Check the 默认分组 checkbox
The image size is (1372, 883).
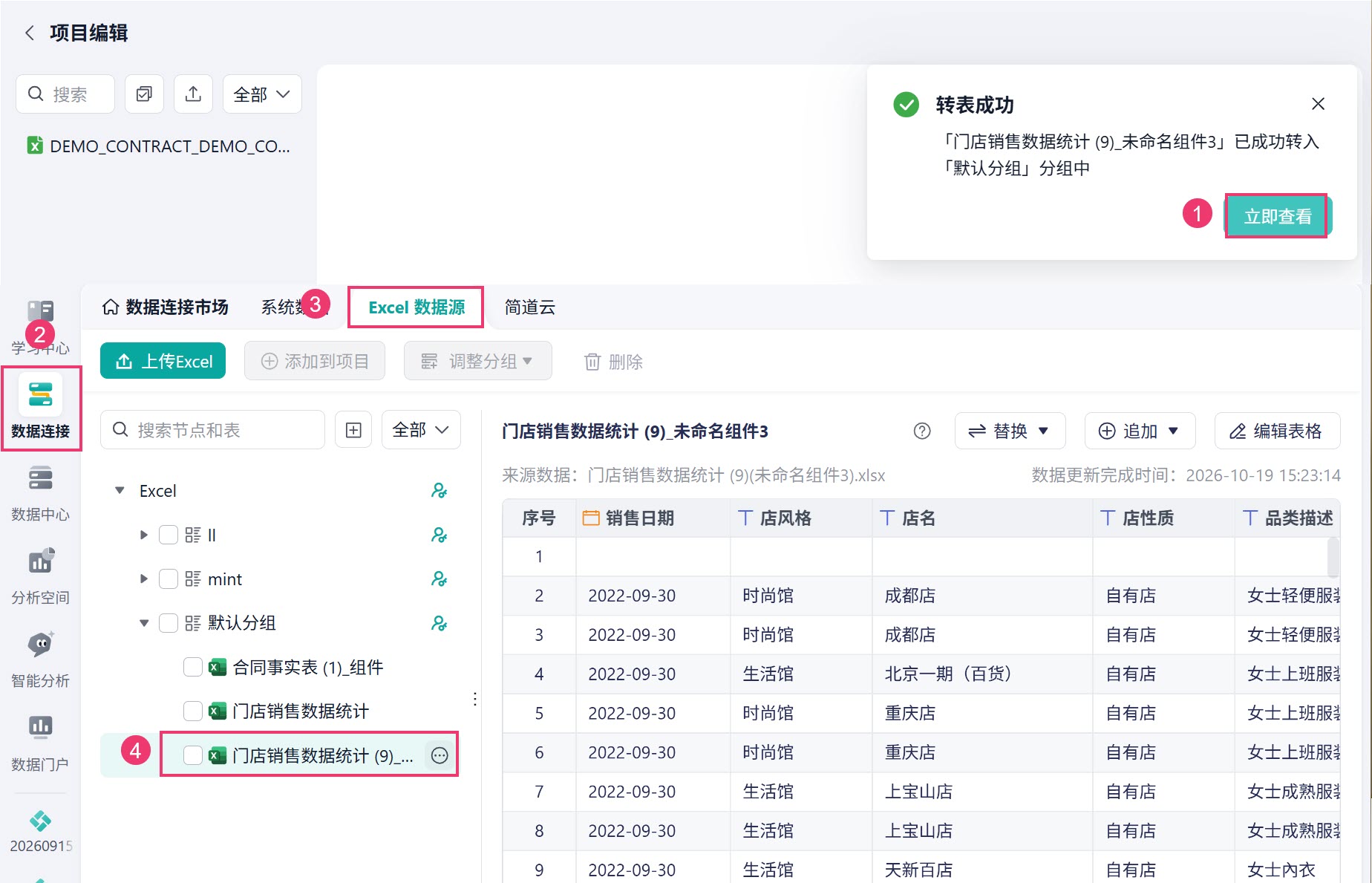[169, 623]
